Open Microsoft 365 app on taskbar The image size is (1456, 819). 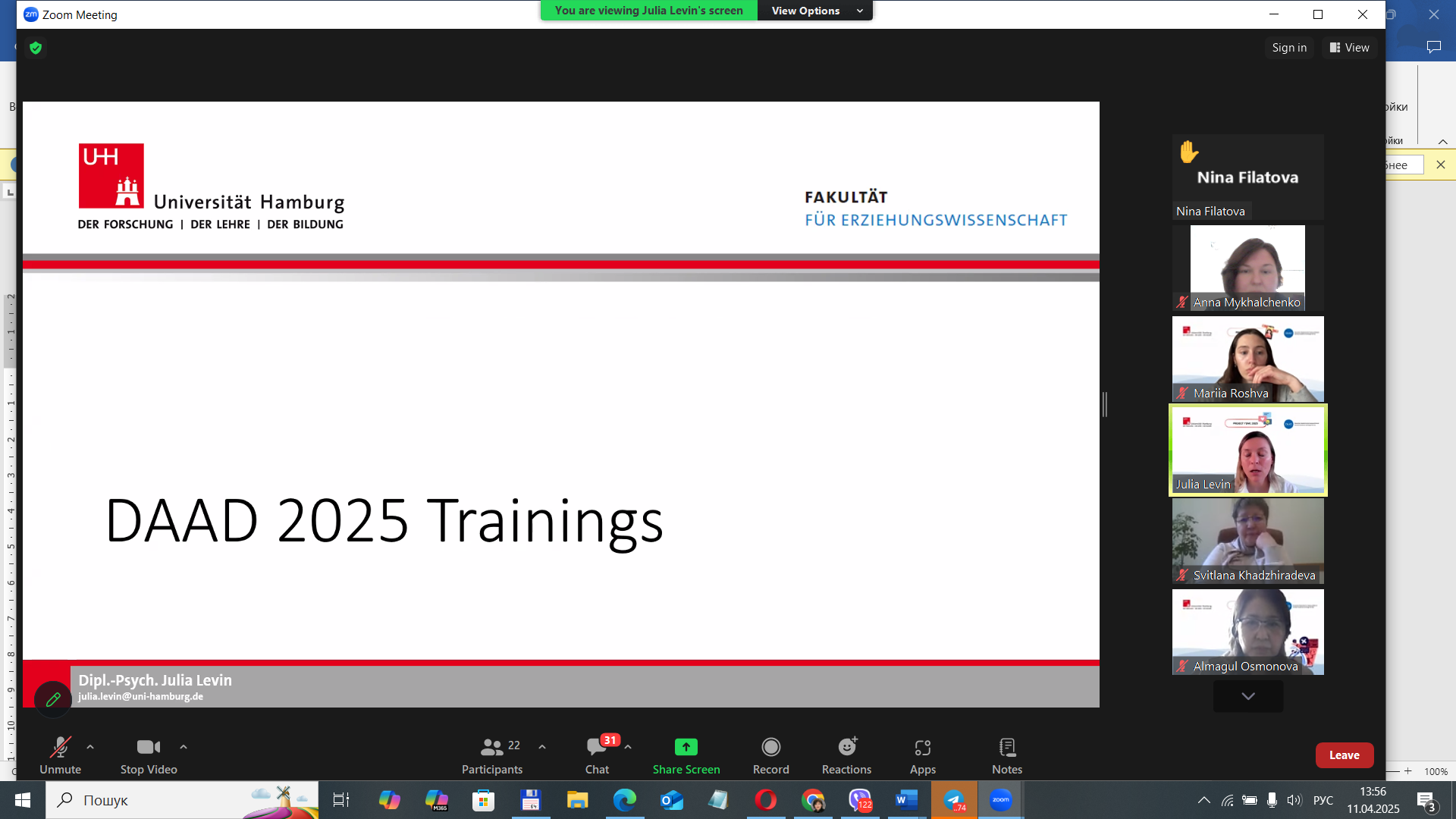pos(437,800)
